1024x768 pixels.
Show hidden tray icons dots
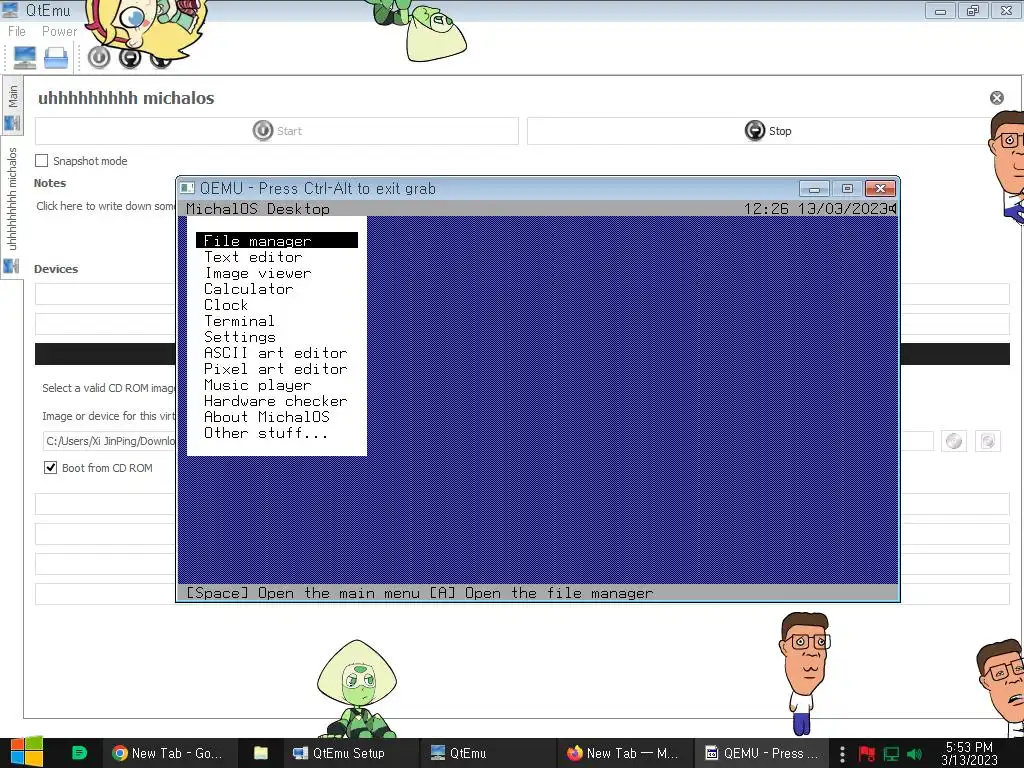(x=842, y=754)
